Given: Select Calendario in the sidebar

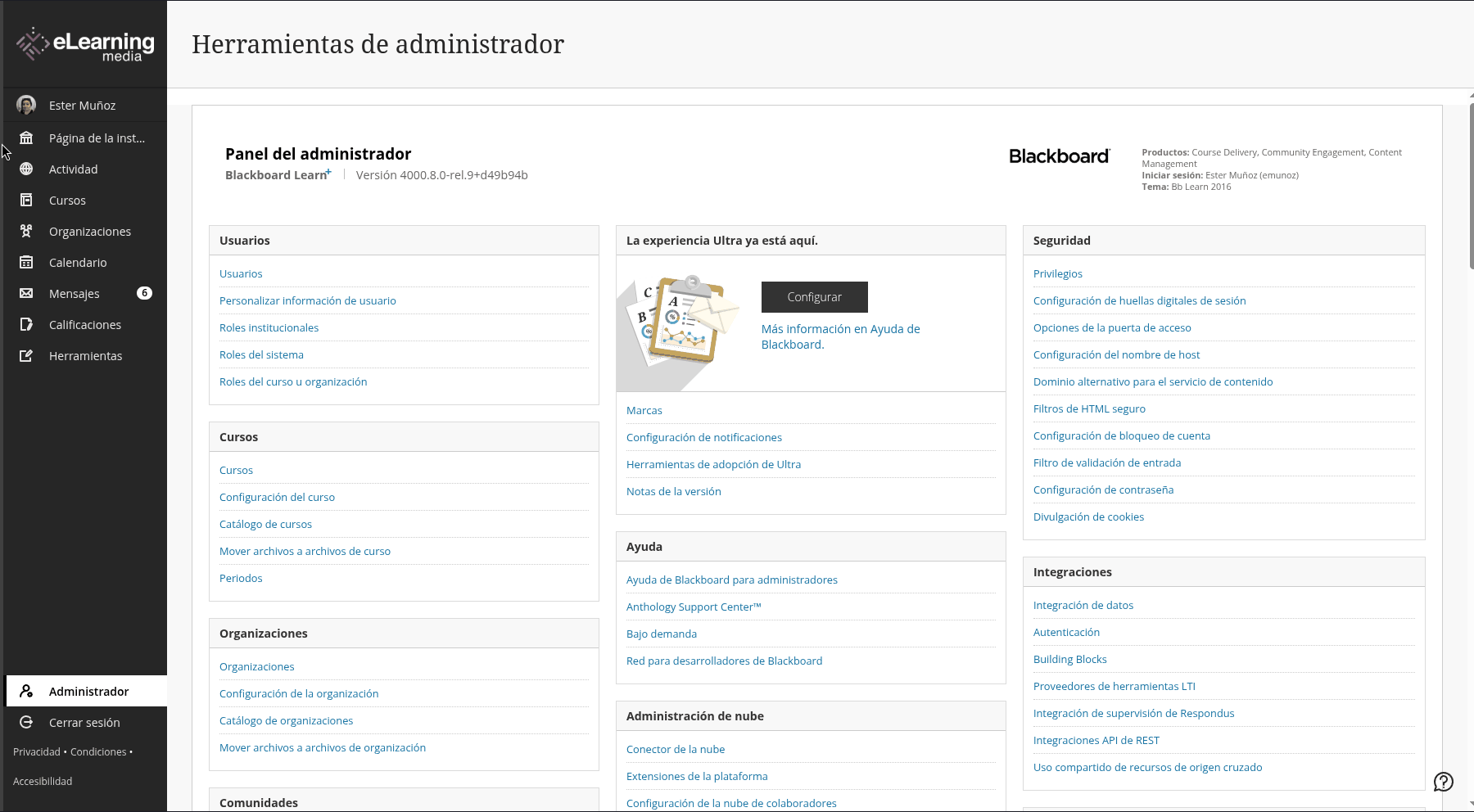Looking at the screenshot, I should click(78, 262).
